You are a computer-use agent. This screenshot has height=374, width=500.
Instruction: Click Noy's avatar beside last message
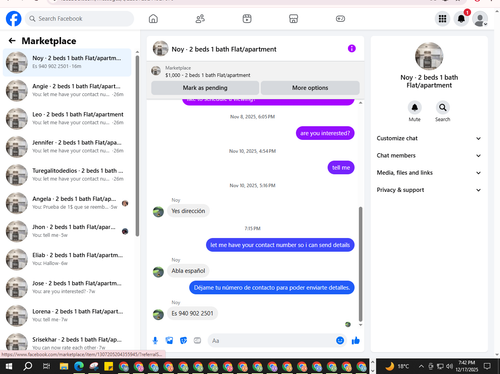158,314
